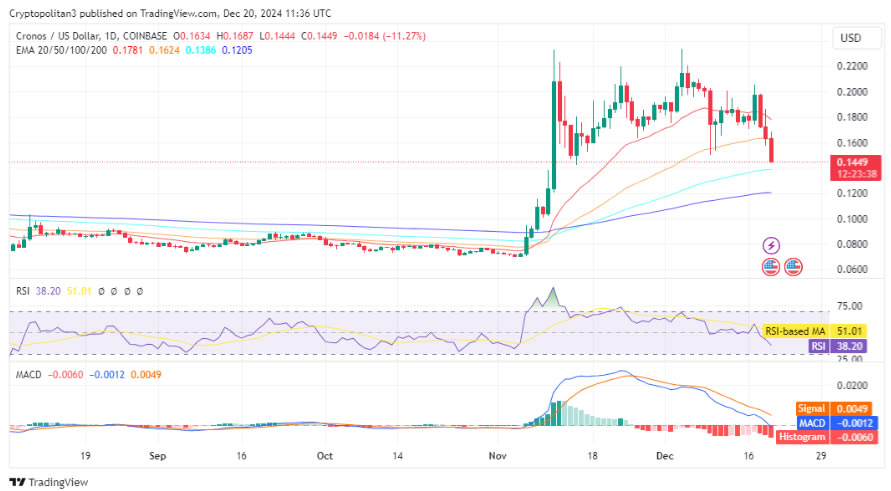This screenshot has height=491, width=891.
Task: Click the orange Signal label tag
Action: [x=812, y=409]
